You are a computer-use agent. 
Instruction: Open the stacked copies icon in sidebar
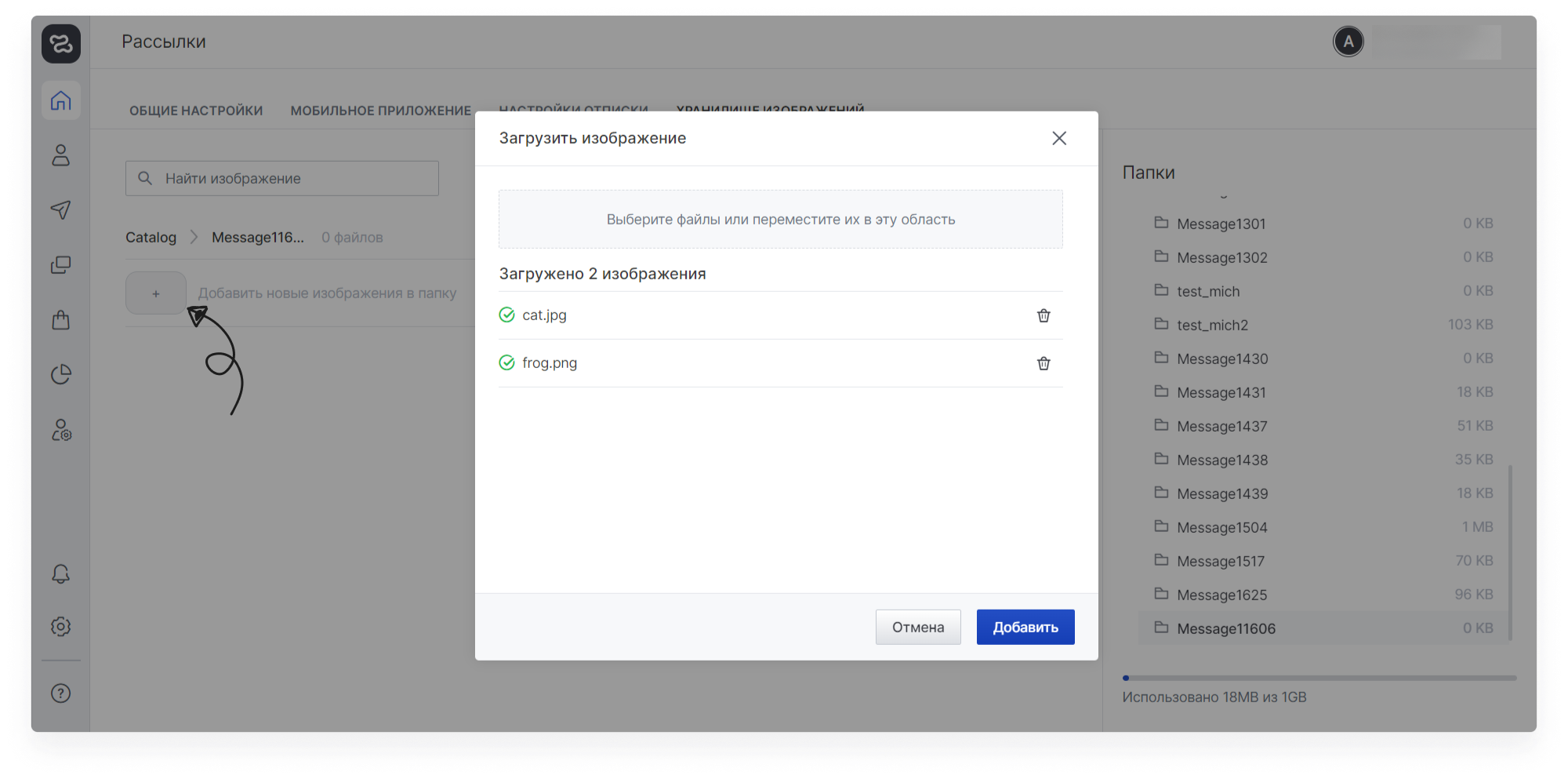tap(61, 264)
